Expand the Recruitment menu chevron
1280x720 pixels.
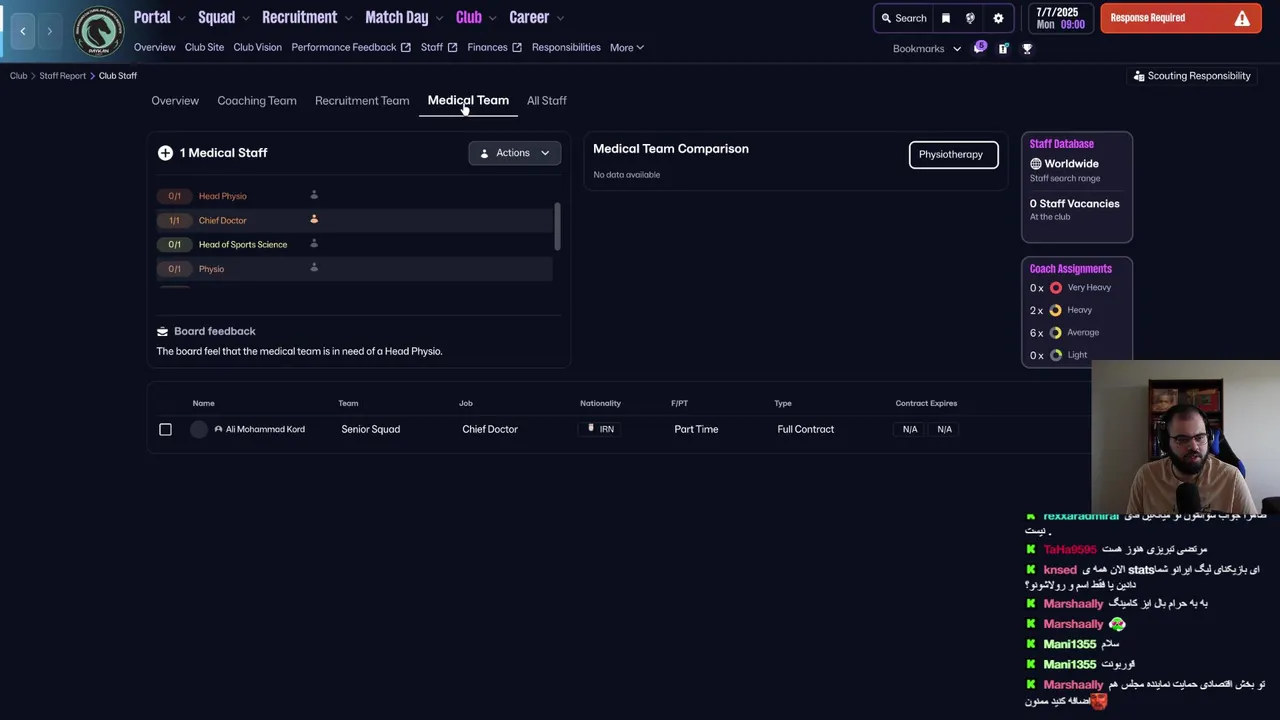click(348, 18)
